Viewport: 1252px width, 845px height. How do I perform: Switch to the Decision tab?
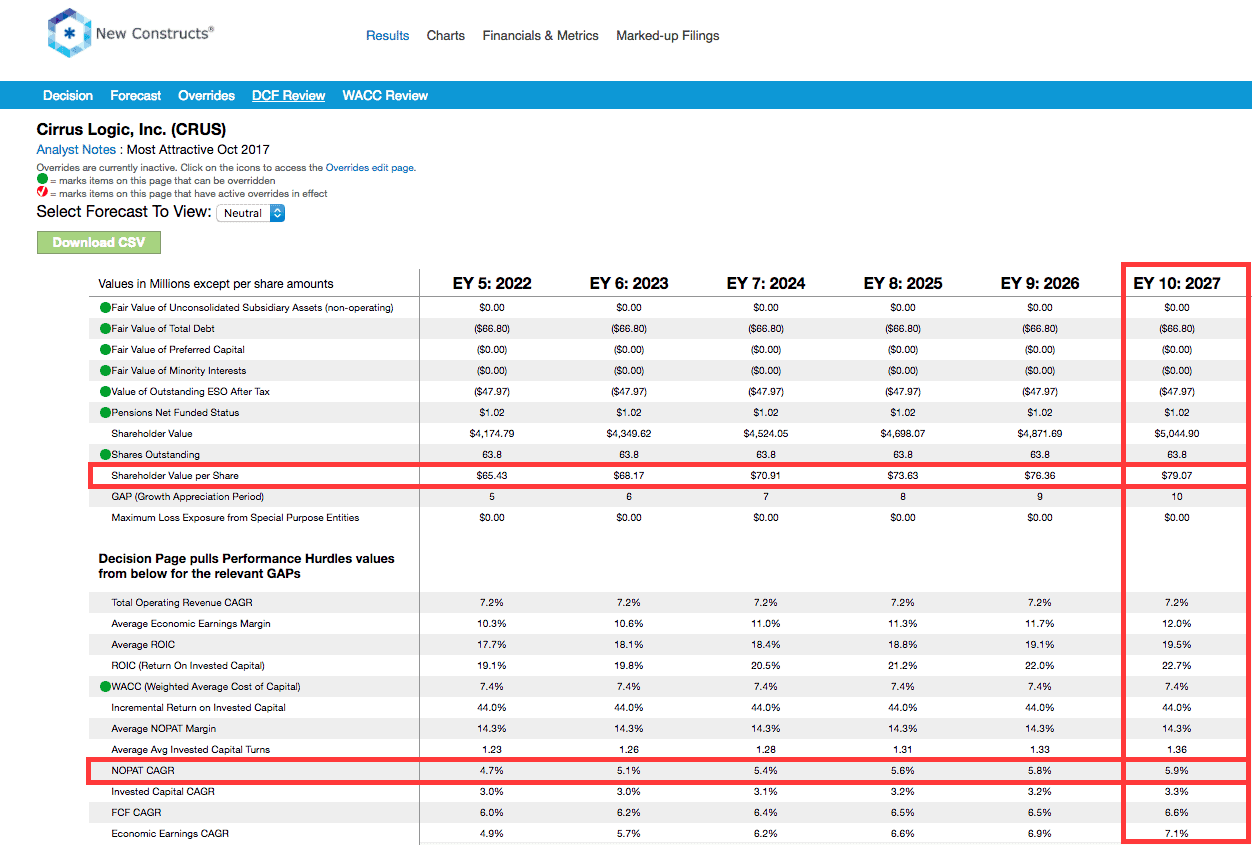[68, 96]
